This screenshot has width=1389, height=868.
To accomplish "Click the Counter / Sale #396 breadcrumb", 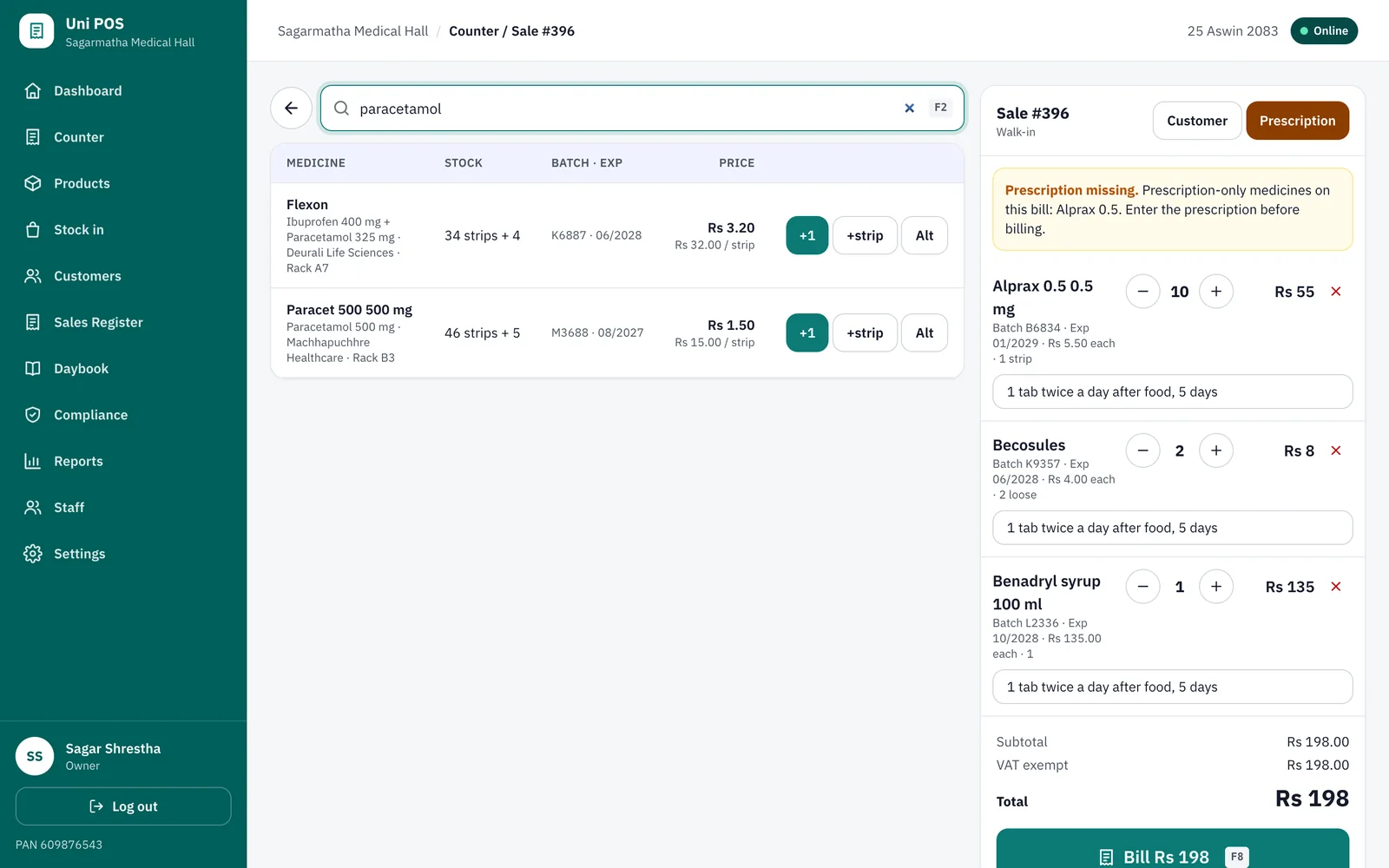I will pyautogui.click(x=511, y=31).
